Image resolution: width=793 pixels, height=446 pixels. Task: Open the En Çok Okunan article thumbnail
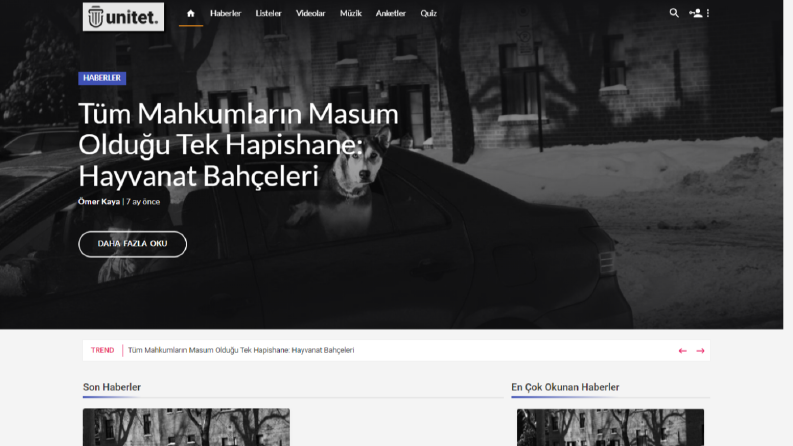coord(610,427)
